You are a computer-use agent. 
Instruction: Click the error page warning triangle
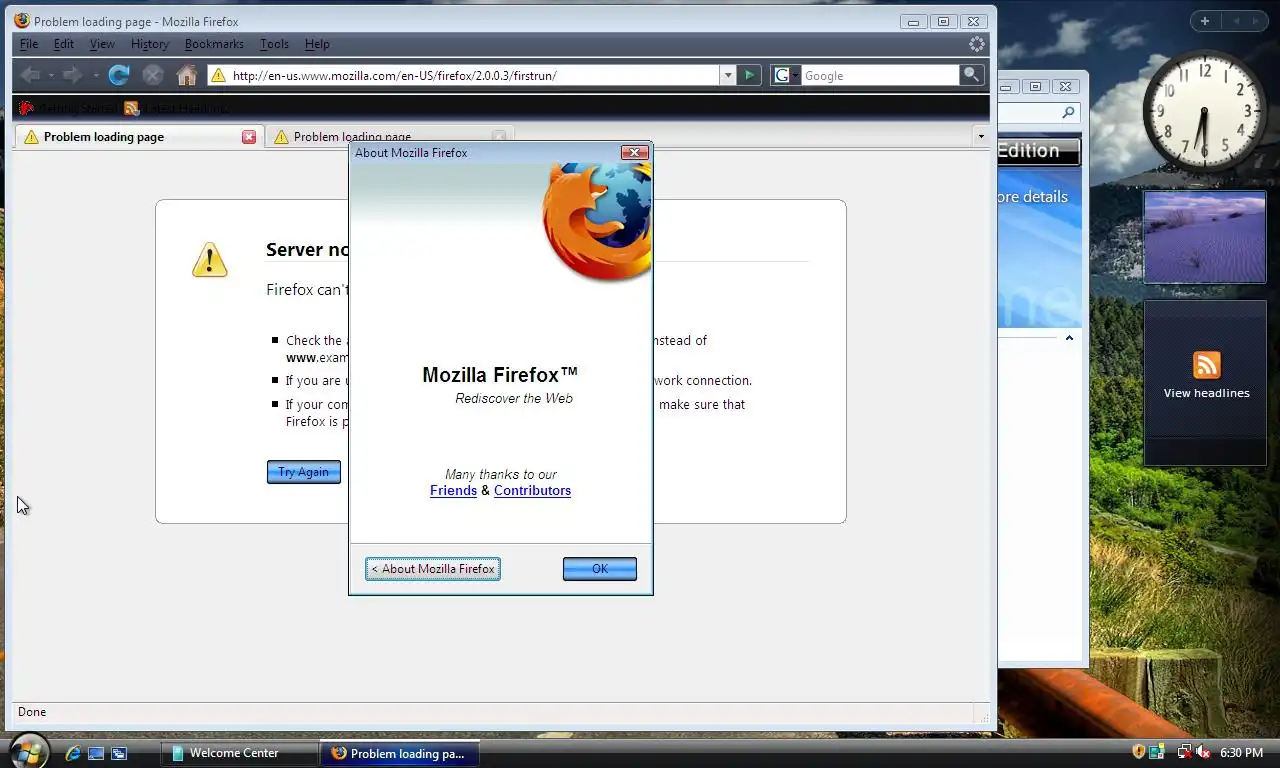point(210,259)
